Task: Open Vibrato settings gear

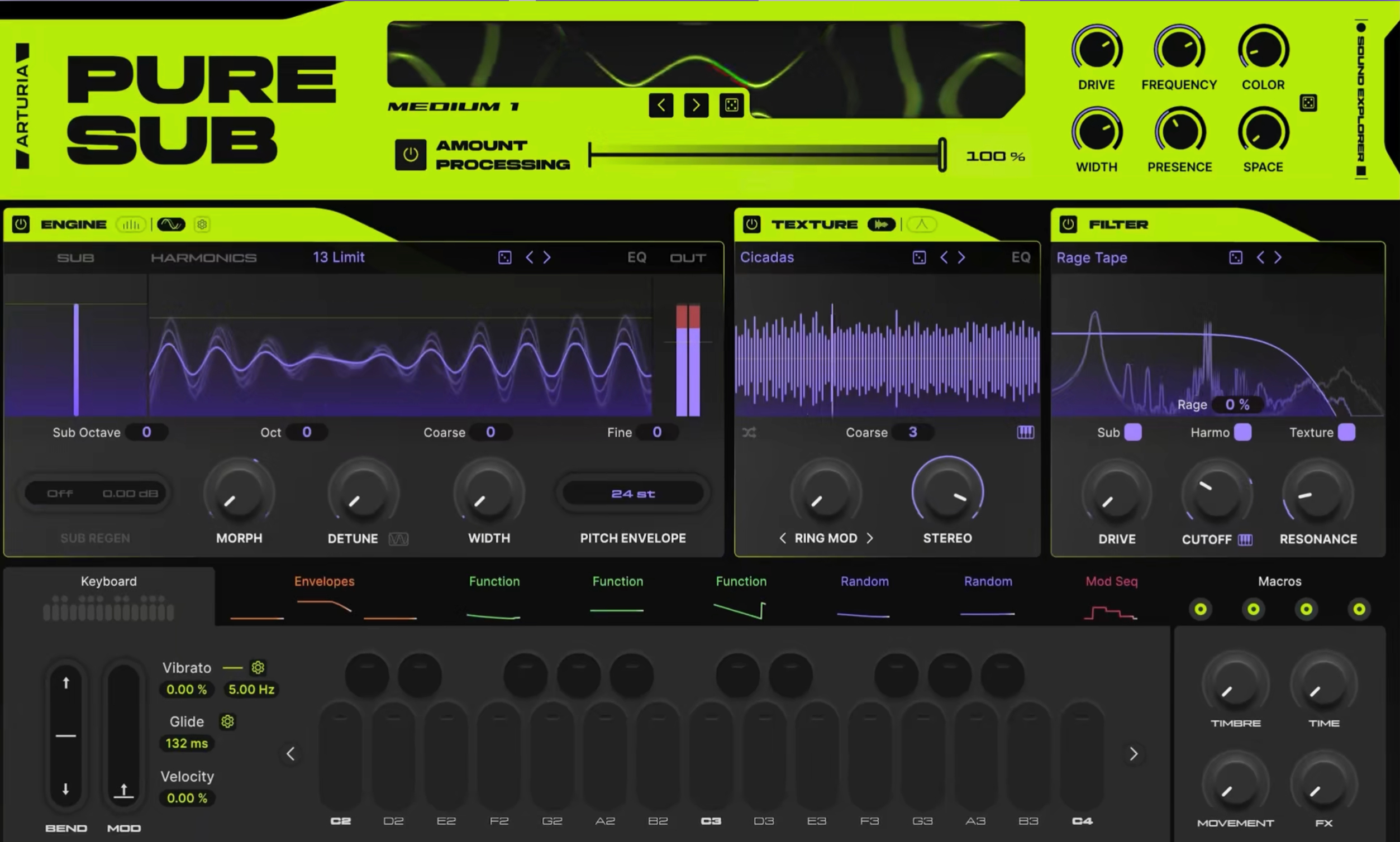Action: (x=258, y=667)
